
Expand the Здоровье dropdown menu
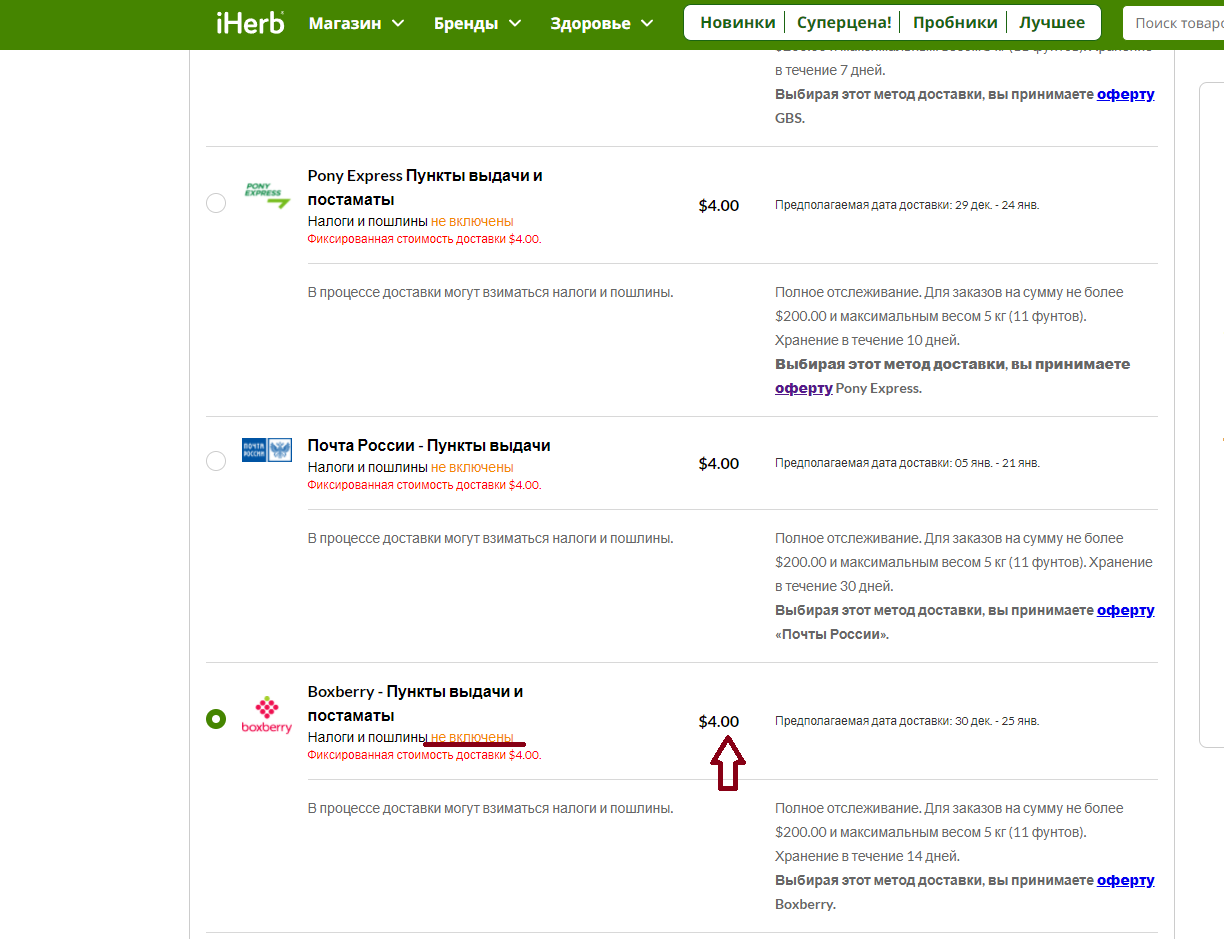(x=602, y=23)
